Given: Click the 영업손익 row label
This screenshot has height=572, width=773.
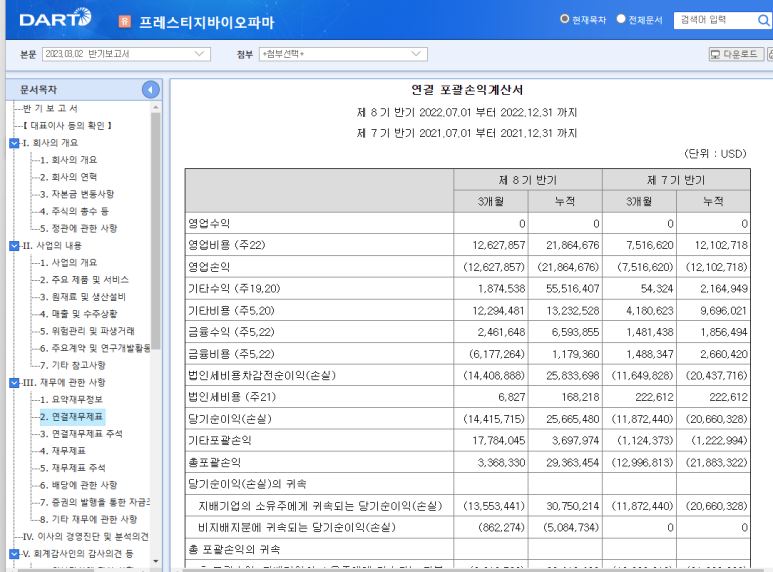Looking at the screenshot, I should pos(209,267).
